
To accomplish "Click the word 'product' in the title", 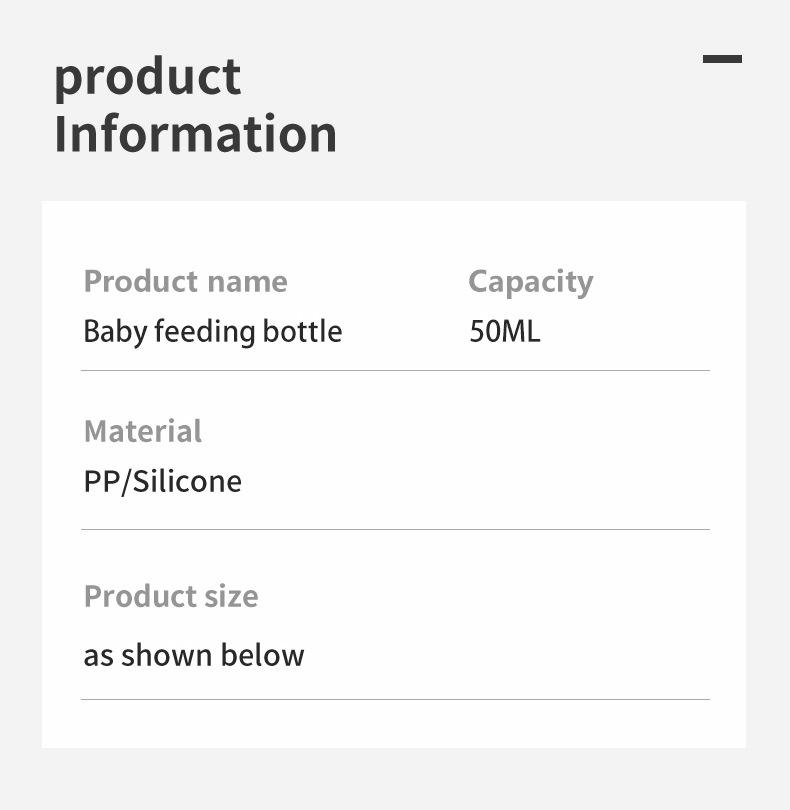I will point(148,78).
